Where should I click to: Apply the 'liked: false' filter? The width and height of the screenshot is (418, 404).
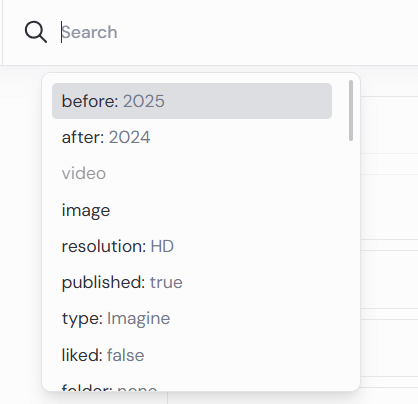192,355
